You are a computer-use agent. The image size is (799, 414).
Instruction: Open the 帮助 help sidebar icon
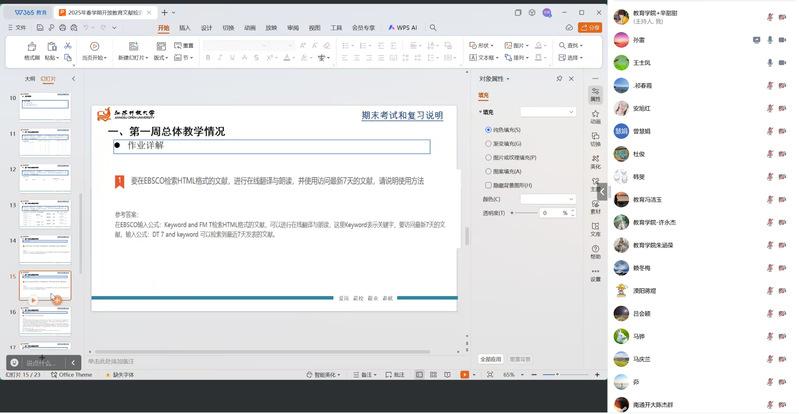click(x=595, y=251)
